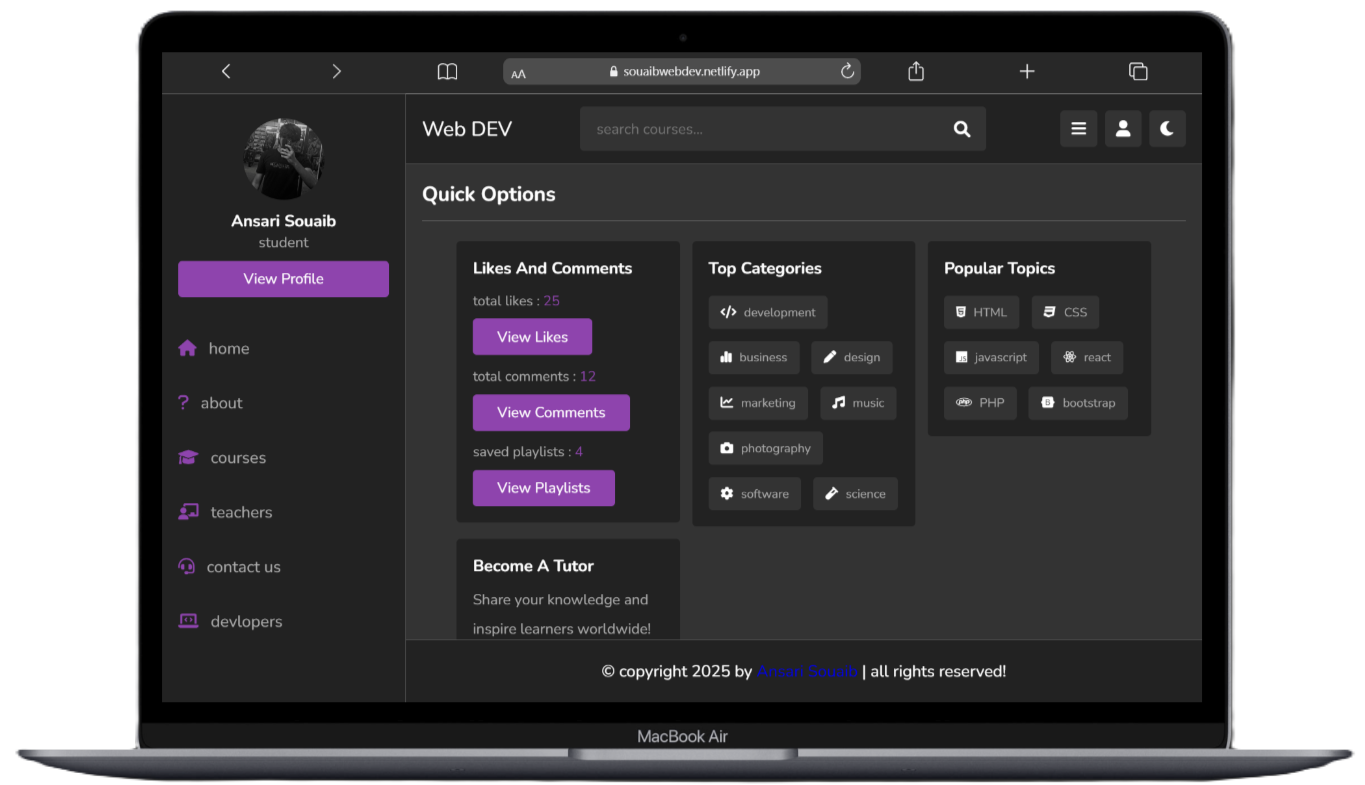Click the Likes And Comments heading
The width and height of the screenshot is (1365, 785).
click(x=552, y=268)
